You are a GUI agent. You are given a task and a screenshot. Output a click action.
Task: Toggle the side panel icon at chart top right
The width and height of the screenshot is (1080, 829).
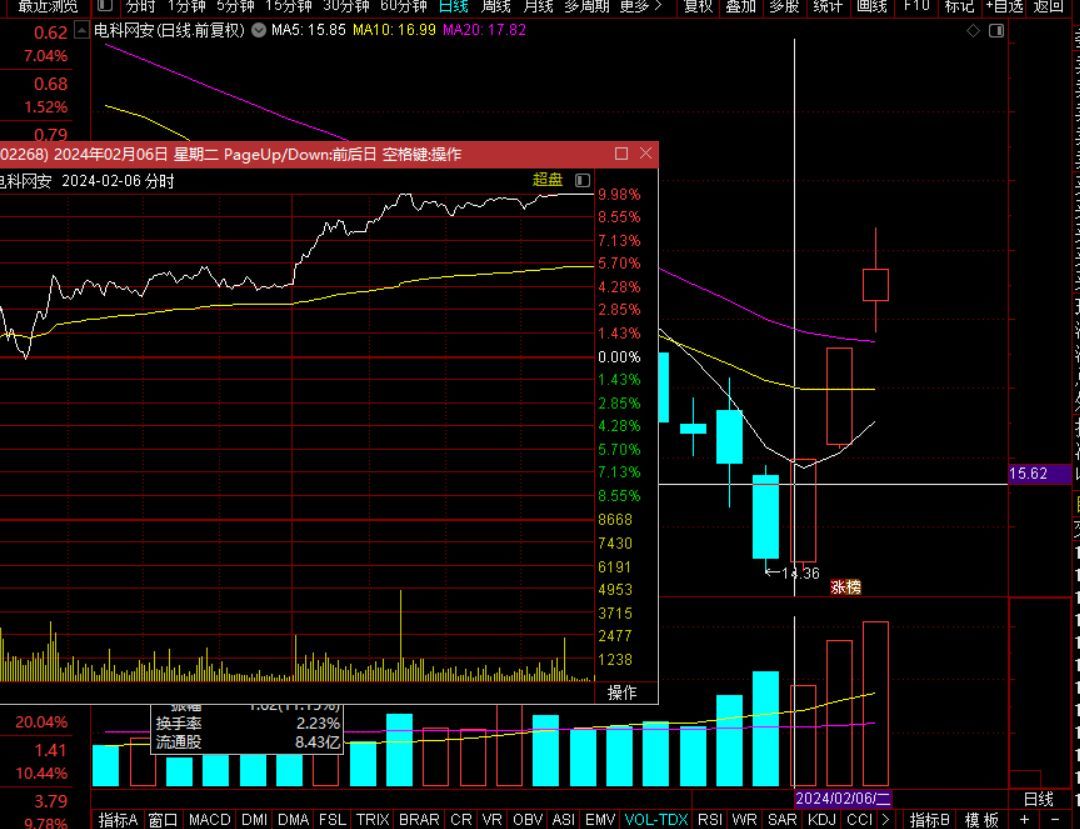996,31
